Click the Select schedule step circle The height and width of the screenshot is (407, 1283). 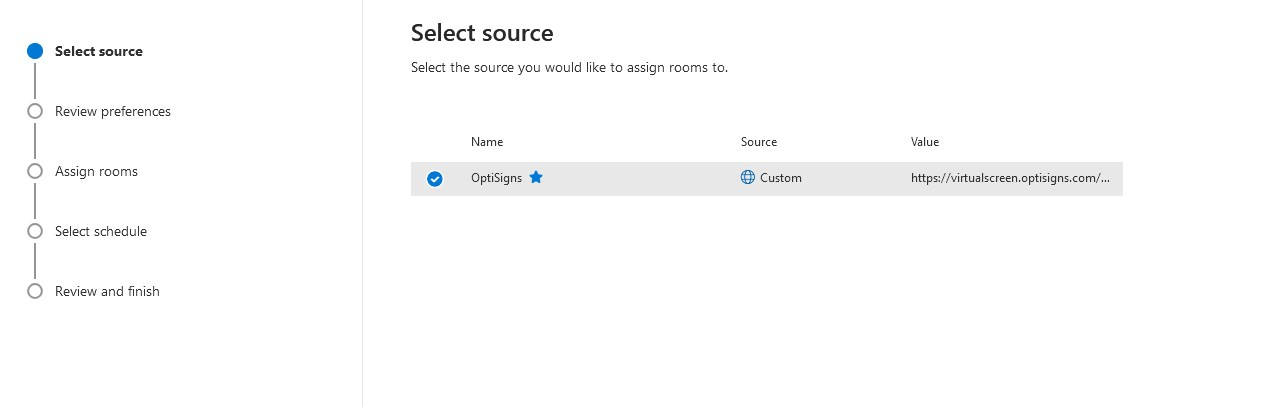[35, 231]
